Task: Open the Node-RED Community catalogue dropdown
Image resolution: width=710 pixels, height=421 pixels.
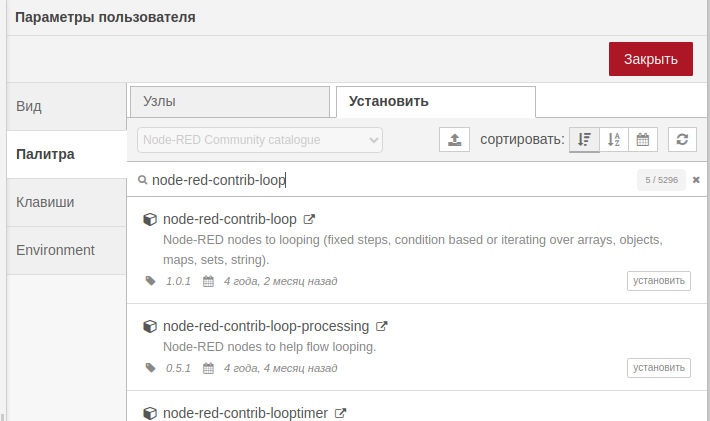Action: pos(260,140)
